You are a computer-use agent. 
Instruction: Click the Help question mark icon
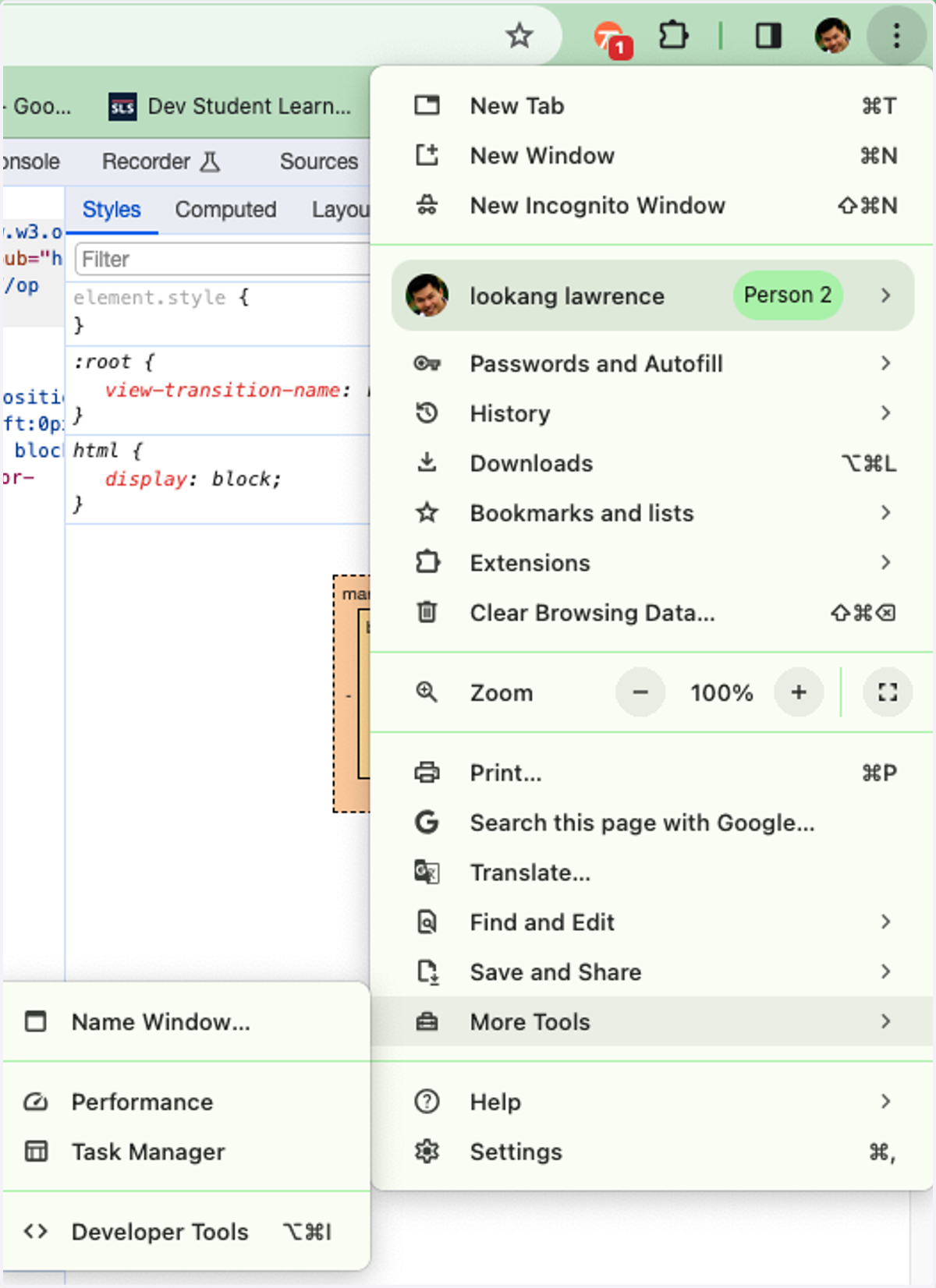[x=427, y=1102]
